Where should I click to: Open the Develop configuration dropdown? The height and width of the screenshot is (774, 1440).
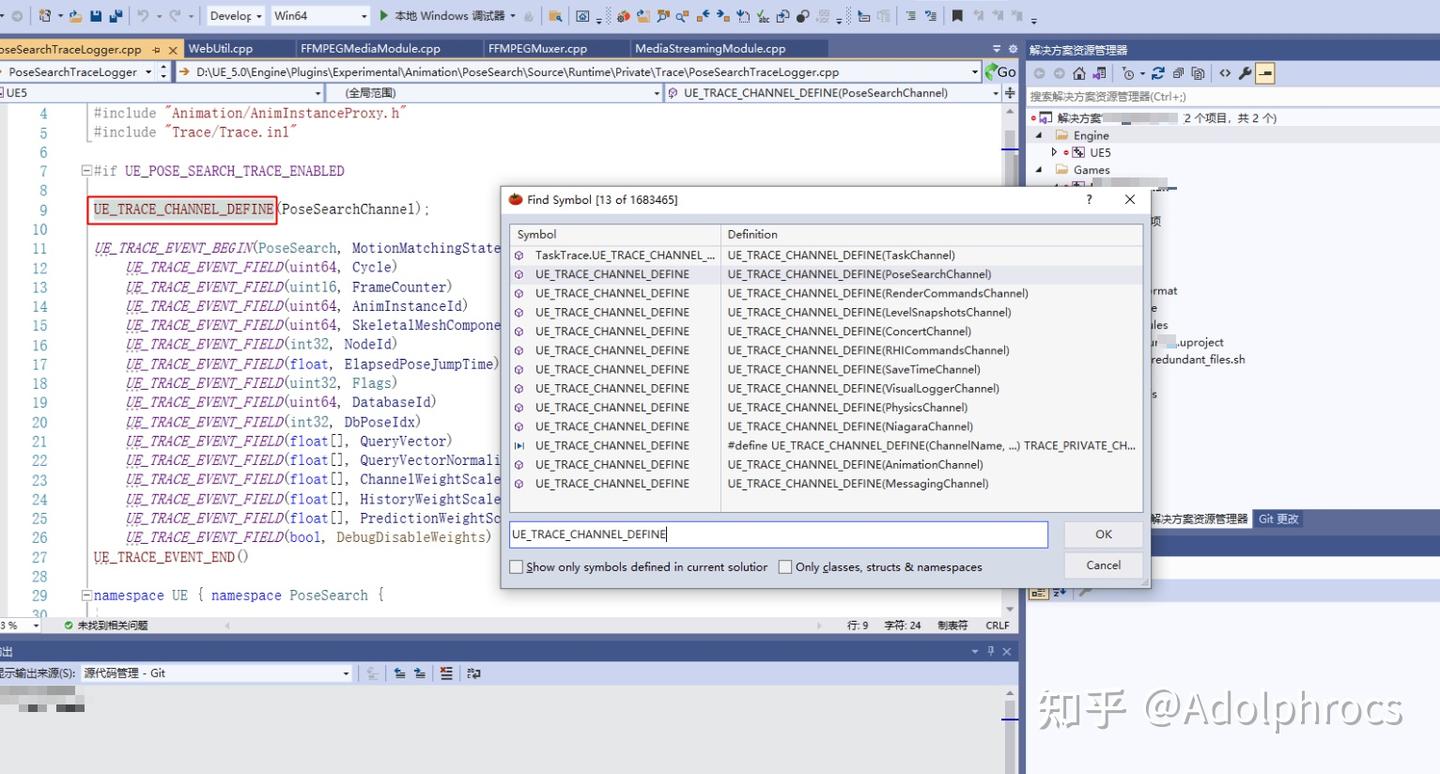[x=259, y=16]
